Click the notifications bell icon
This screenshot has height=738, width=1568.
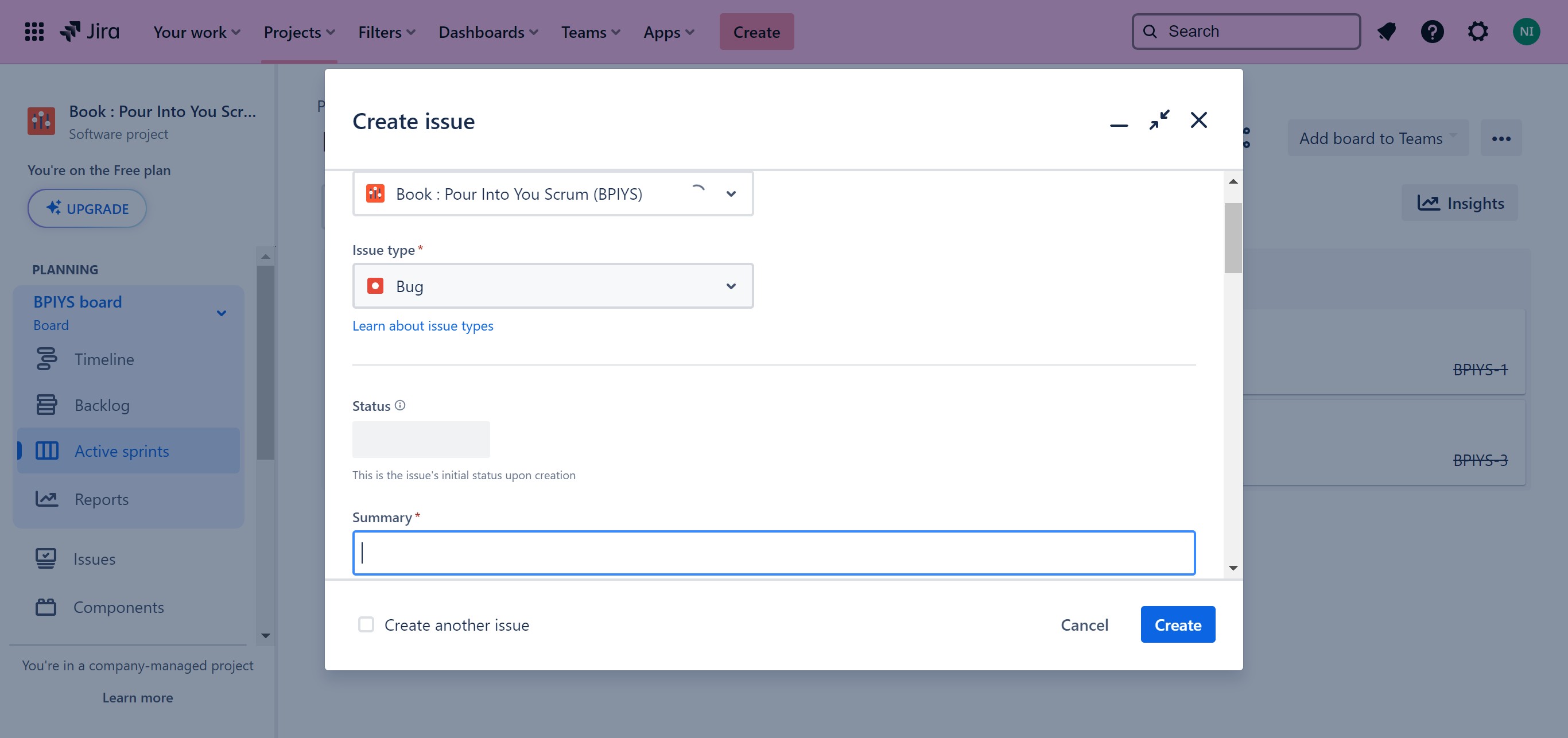1387,32
